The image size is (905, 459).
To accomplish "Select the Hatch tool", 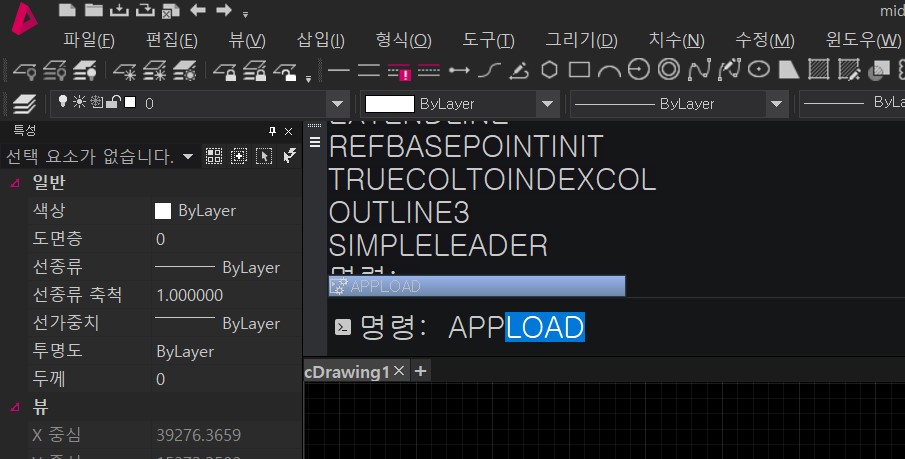I will click(818, 70).
